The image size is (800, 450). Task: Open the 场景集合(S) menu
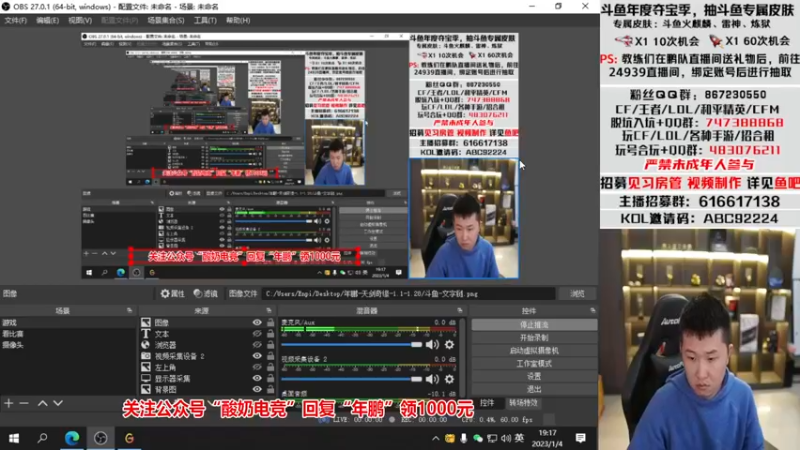coord(166,20)
